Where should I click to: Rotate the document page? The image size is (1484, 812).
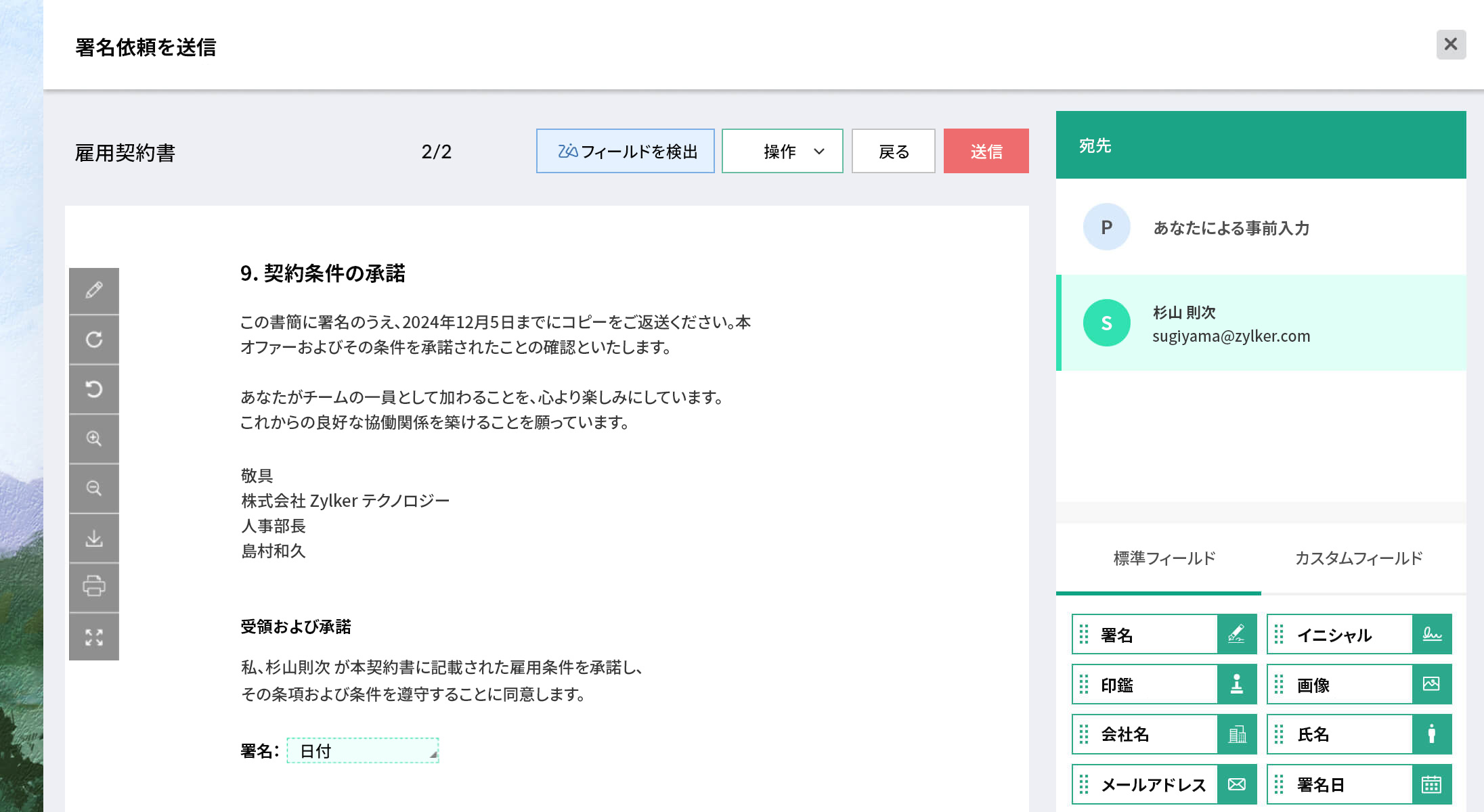tap(95, 340)
